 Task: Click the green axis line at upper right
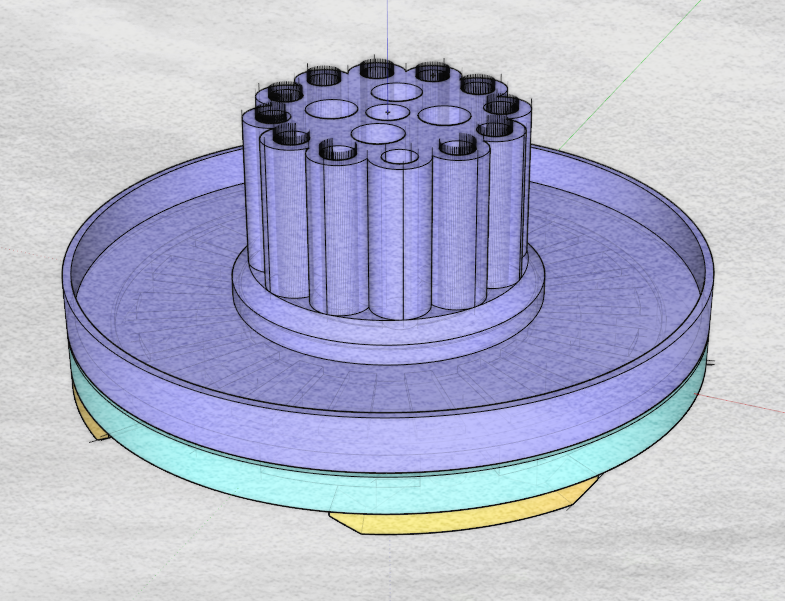coord(632,74)
